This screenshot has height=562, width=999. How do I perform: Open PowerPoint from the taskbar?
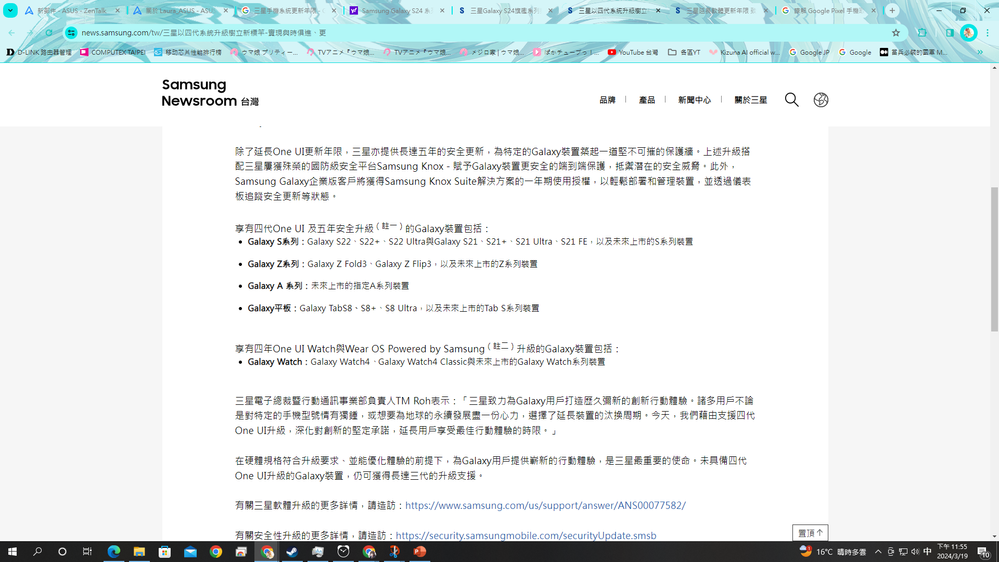(x=419, y=552)
